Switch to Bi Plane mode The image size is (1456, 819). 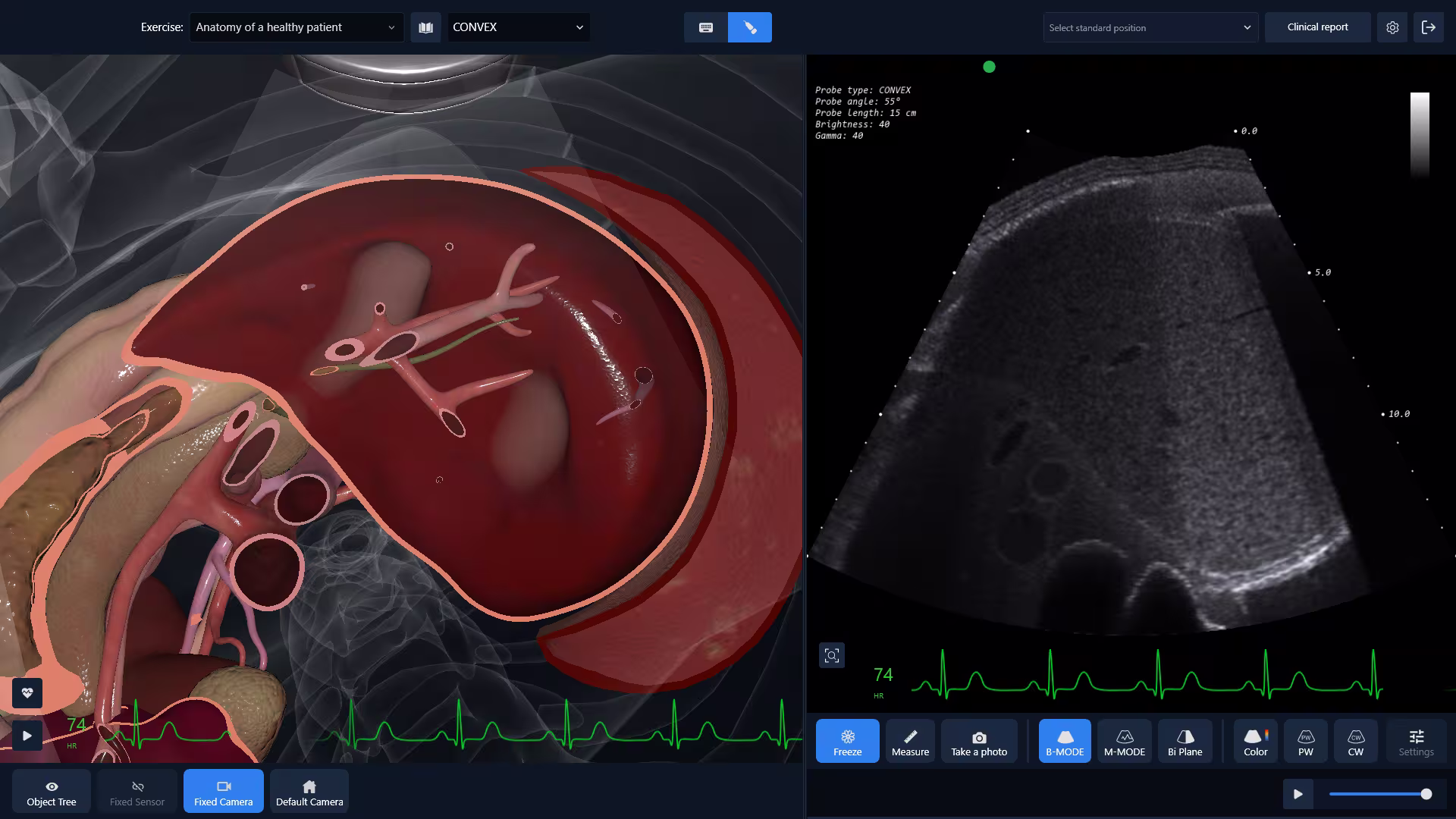[x=1185, y=741]
